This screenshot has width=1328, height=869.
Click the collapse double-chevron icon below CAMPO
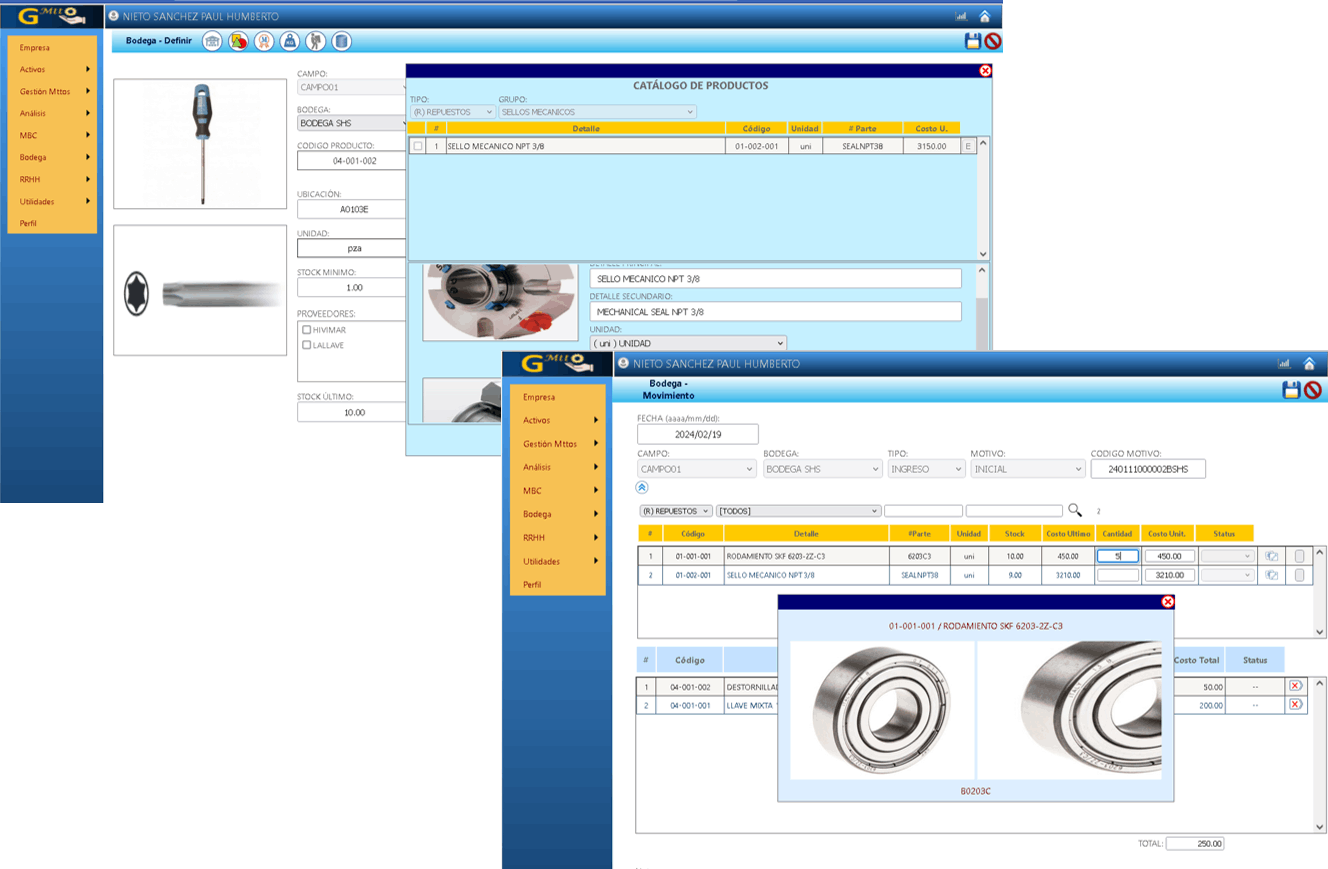pos(642,488)
